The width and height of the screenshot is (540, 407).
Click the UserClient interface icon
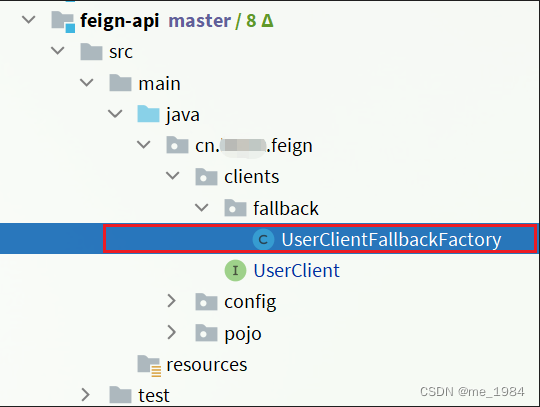pos(235,270)
